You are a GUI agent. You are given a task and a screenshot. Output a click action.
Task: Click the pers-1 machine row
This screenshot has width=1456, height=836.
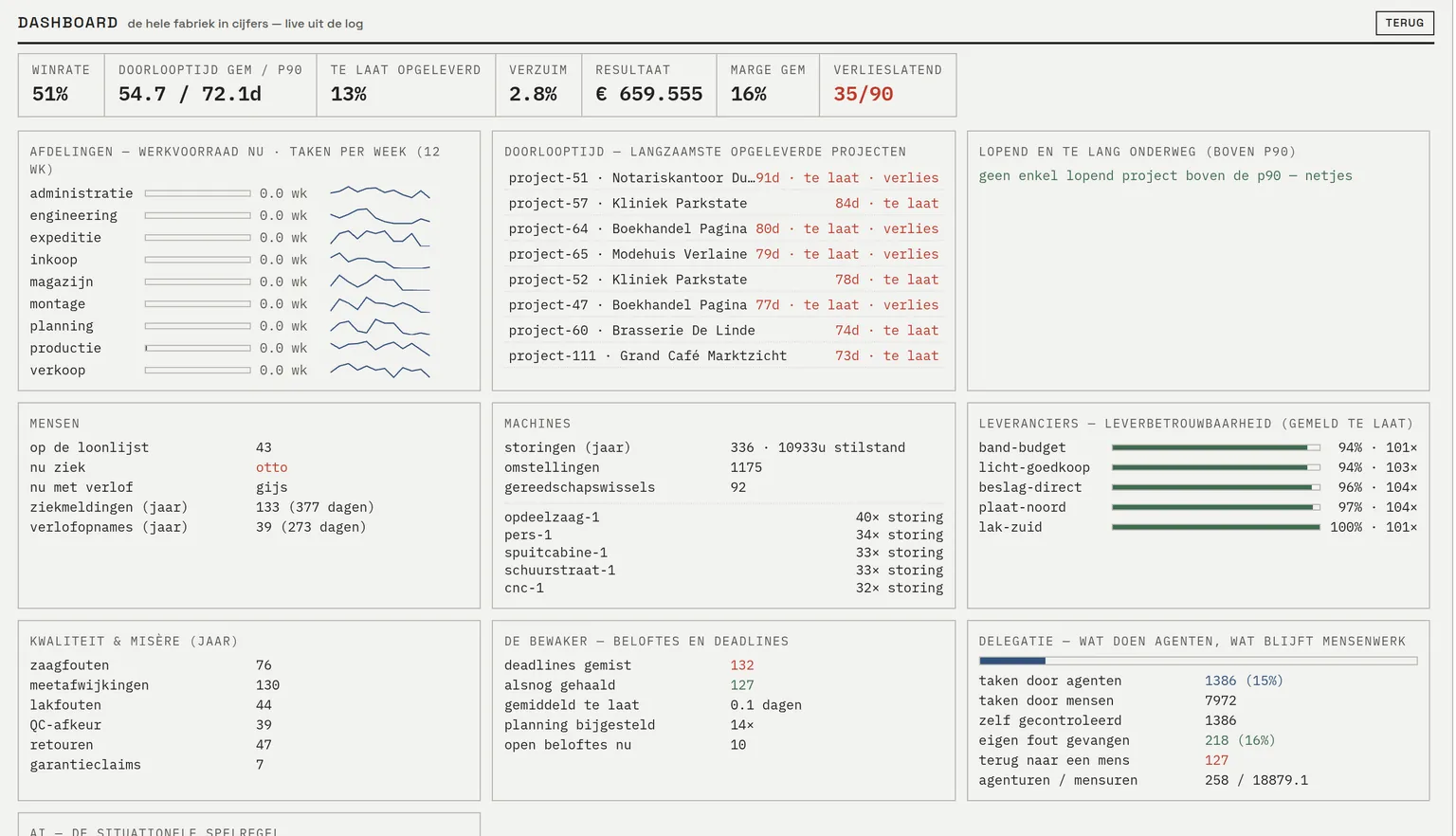click(x=723, y=536)
